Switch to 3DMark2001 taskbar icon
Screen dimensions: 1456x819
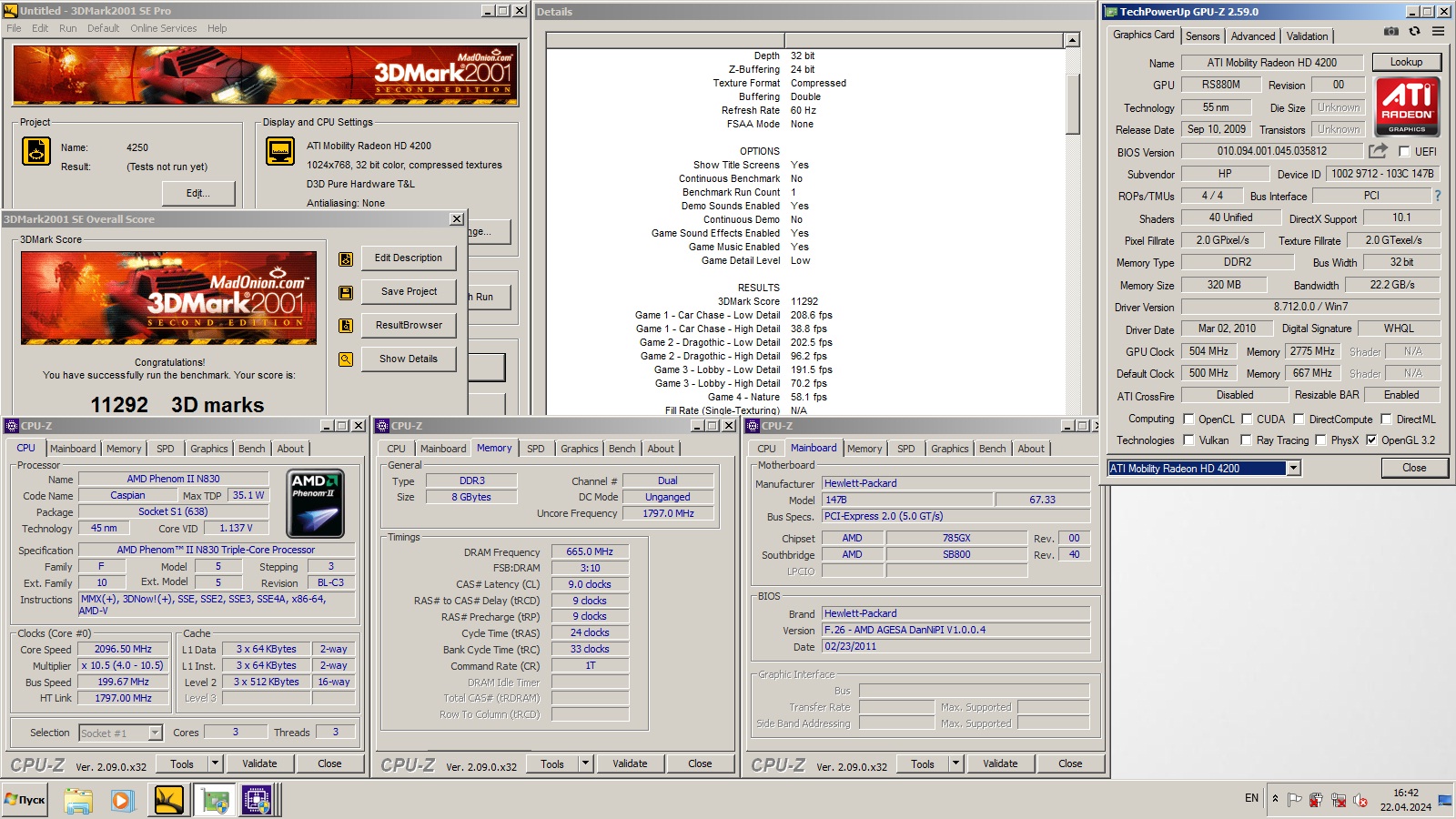click(169, 800)
